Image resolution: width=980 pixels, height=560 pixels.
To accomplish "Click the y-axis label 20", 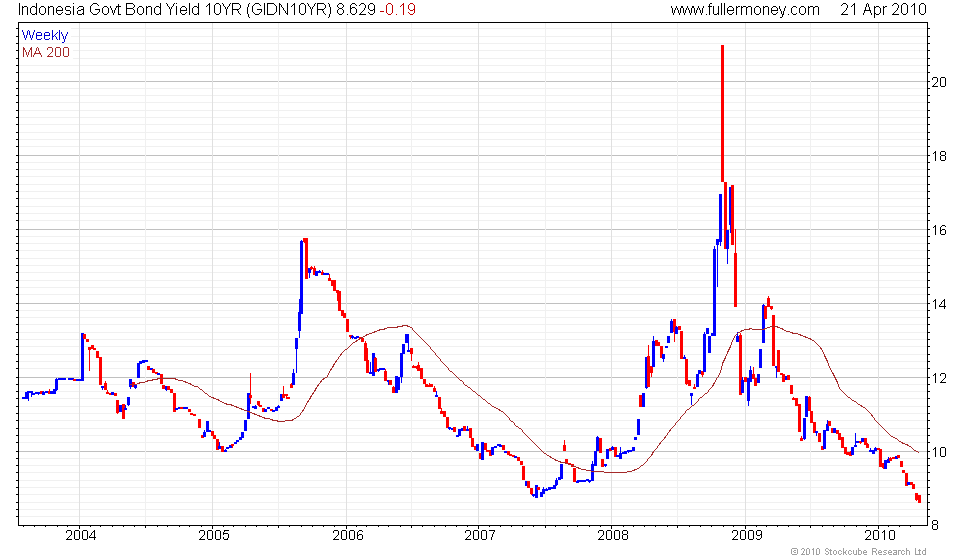I will tap(939, 82).
